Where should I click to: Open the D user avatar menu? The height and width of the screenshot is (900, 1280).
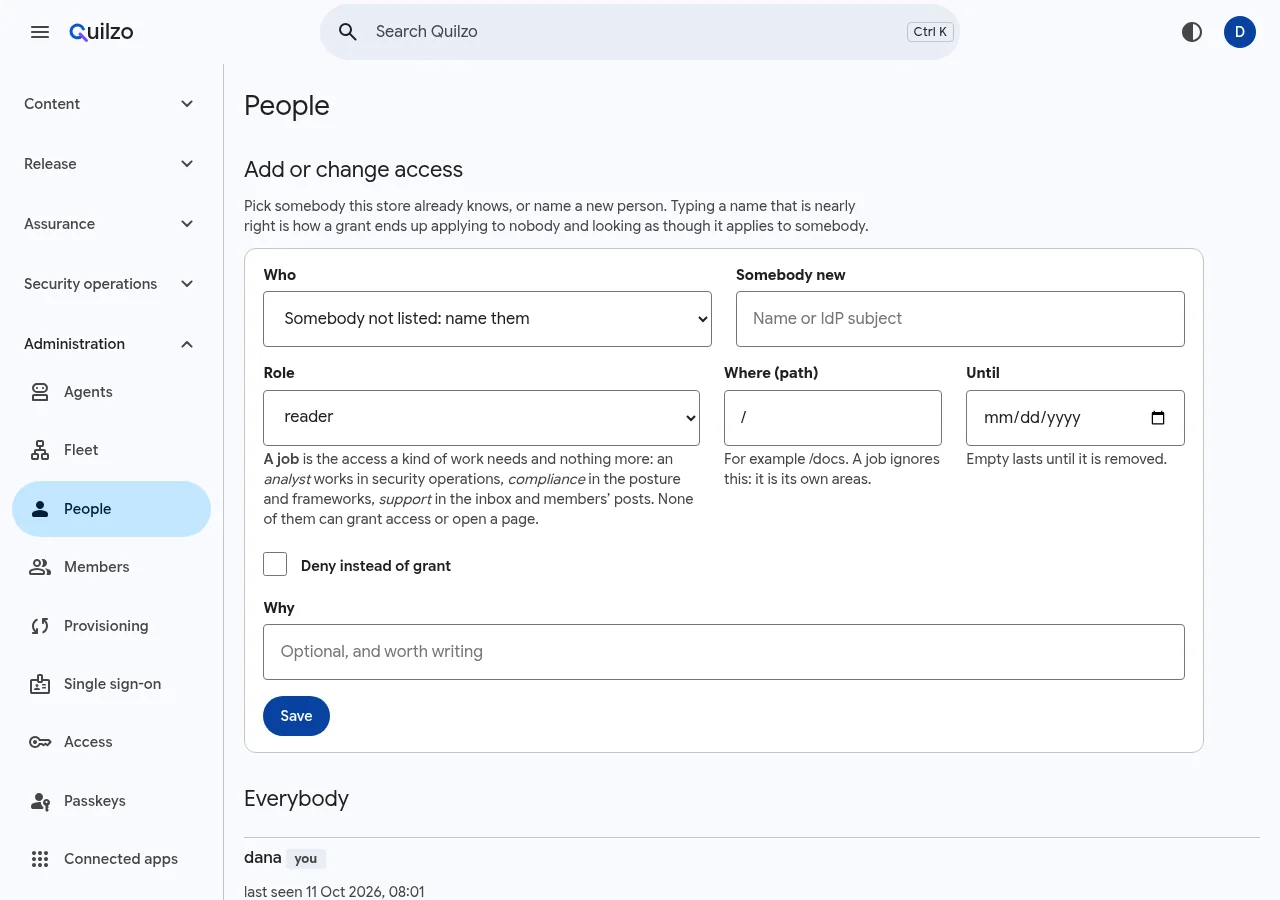point(1240,32)
